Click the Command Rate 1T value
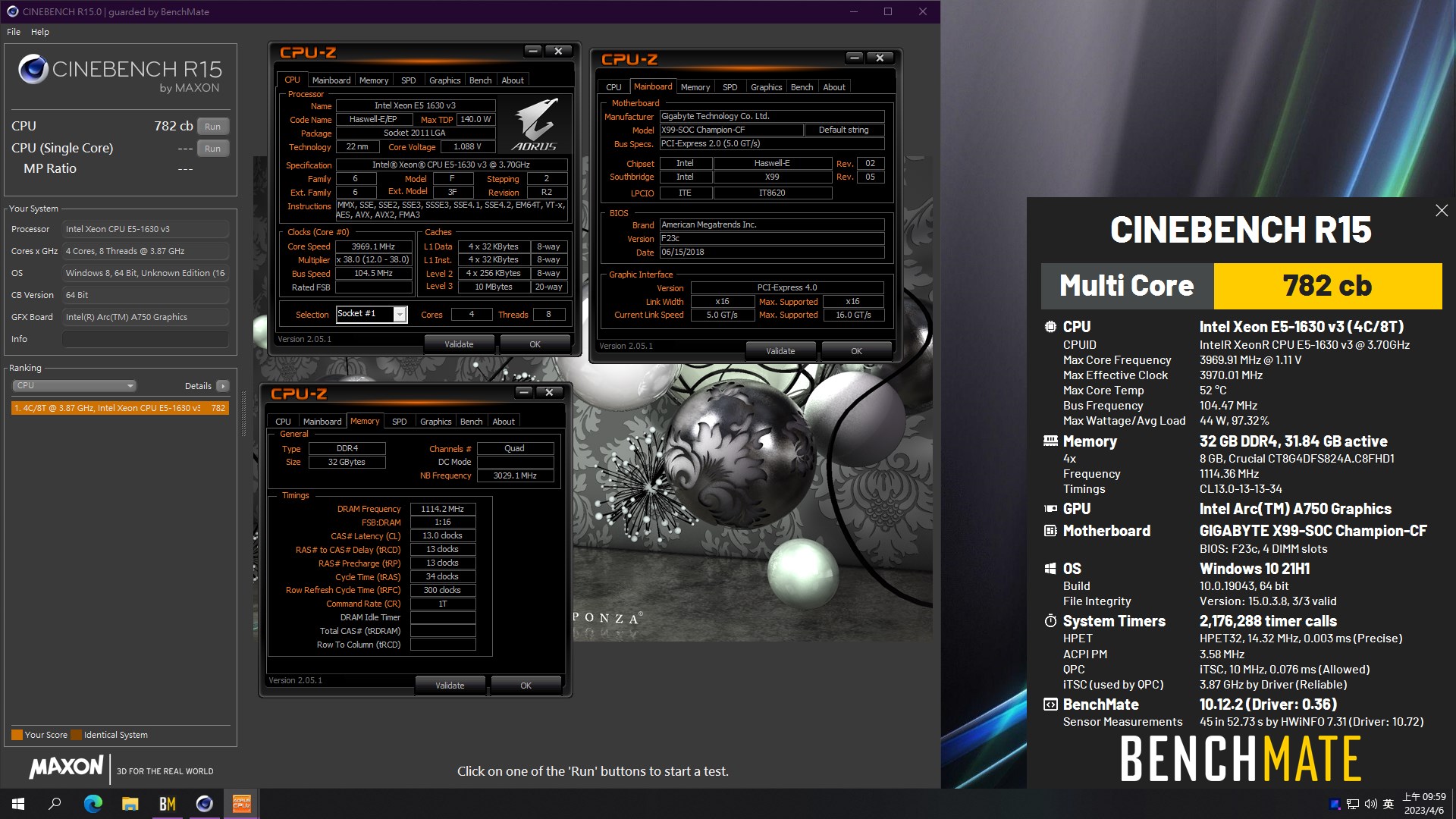This screenshot has height=819, width=1456. (x=443, y=604)
